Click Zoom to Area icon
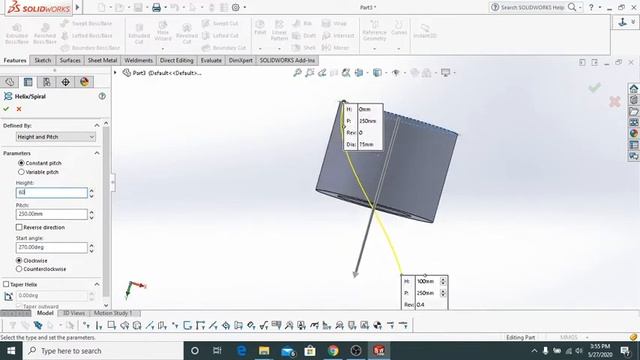Image resolution: width=640 pixels, height=360 pixels. (310, 73)
